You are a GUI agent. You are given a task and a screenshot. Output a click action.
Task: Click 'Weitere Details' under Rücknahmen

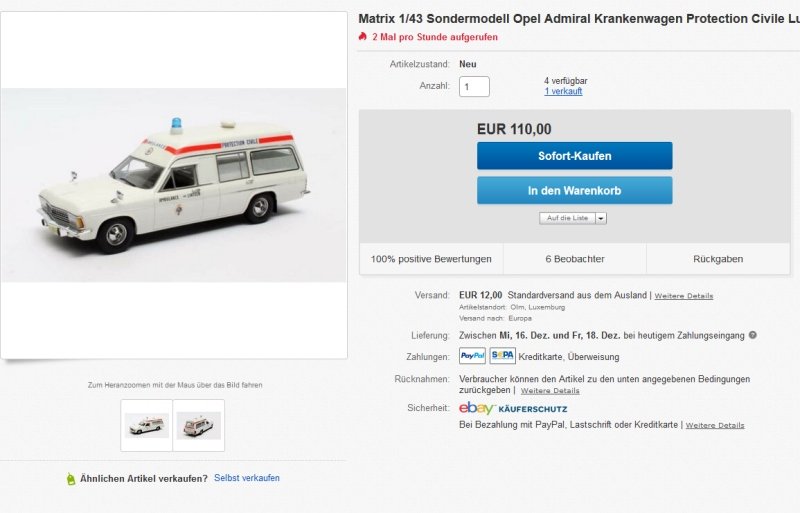[550, 391]
